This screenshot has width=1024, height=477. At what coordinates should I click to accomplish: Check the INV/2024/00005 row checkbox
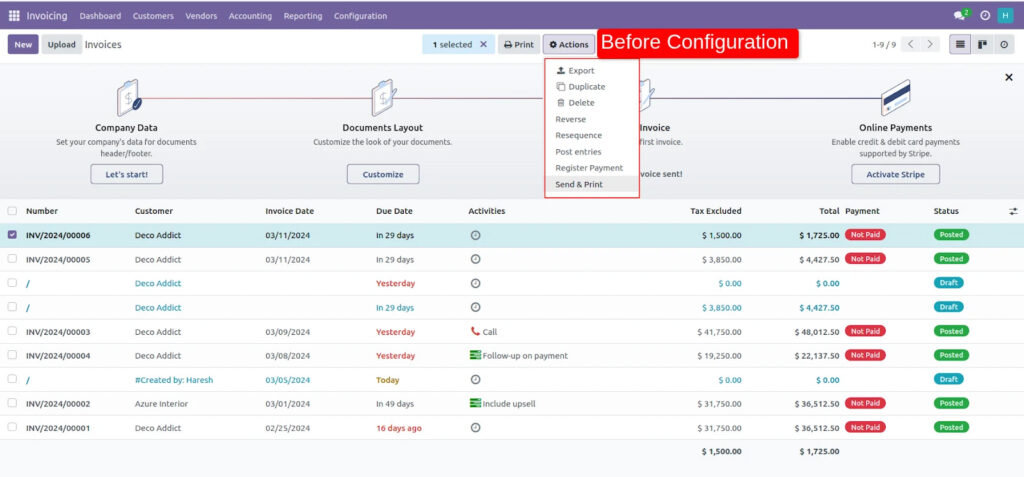[12, 259]
